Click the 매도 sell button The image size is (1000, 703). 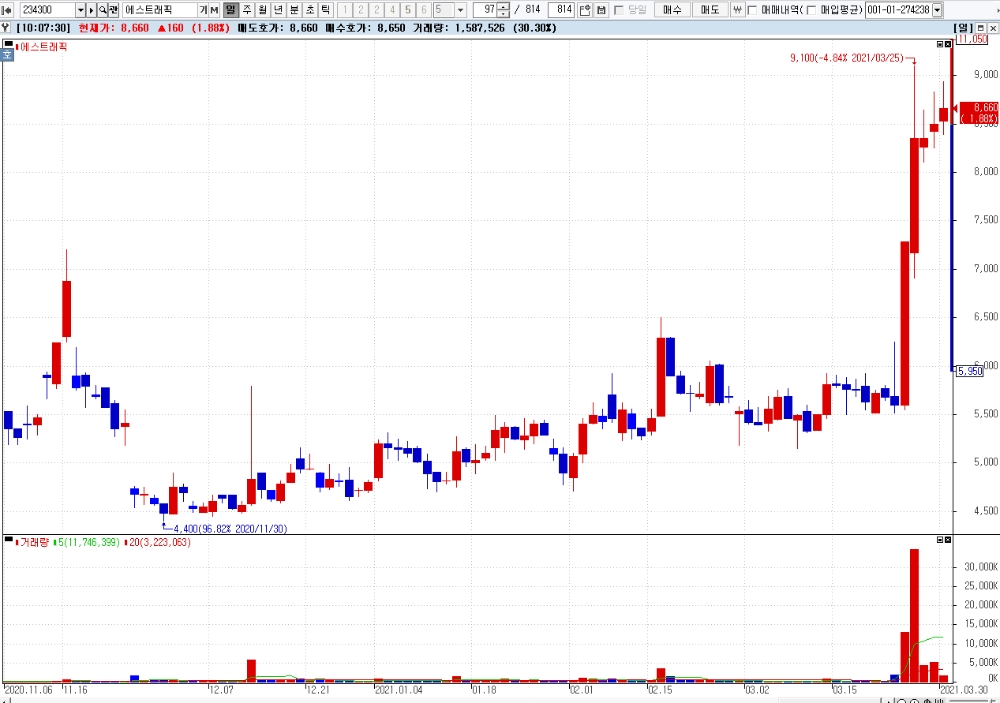pyautogui.click(x=709, y=10)
